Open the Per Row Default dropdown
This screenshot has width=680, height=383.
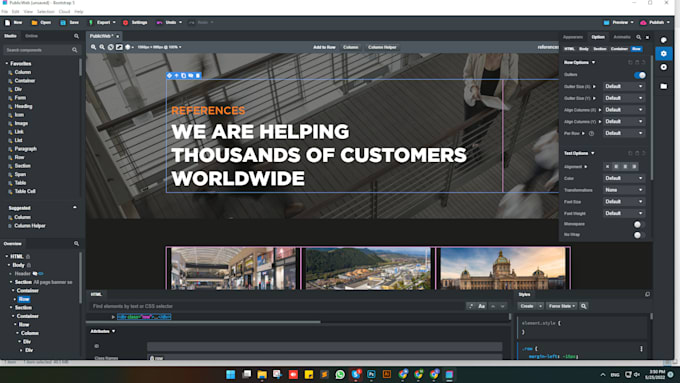click(x=624, y=133)
